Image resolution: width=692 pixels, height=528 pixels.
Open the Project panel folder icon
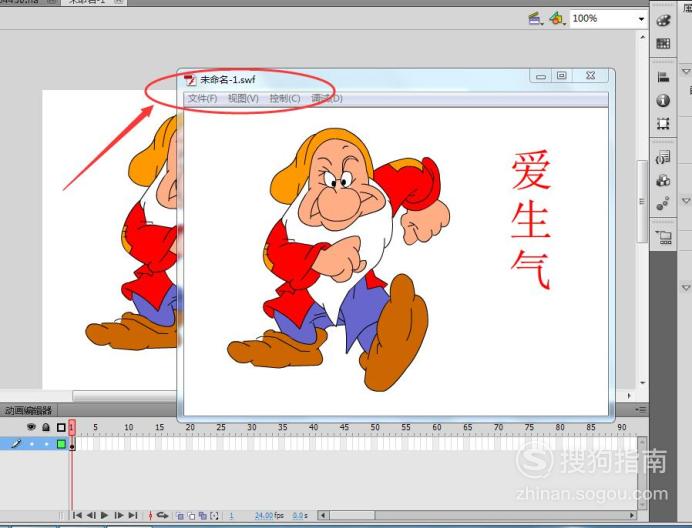point(663,238)
